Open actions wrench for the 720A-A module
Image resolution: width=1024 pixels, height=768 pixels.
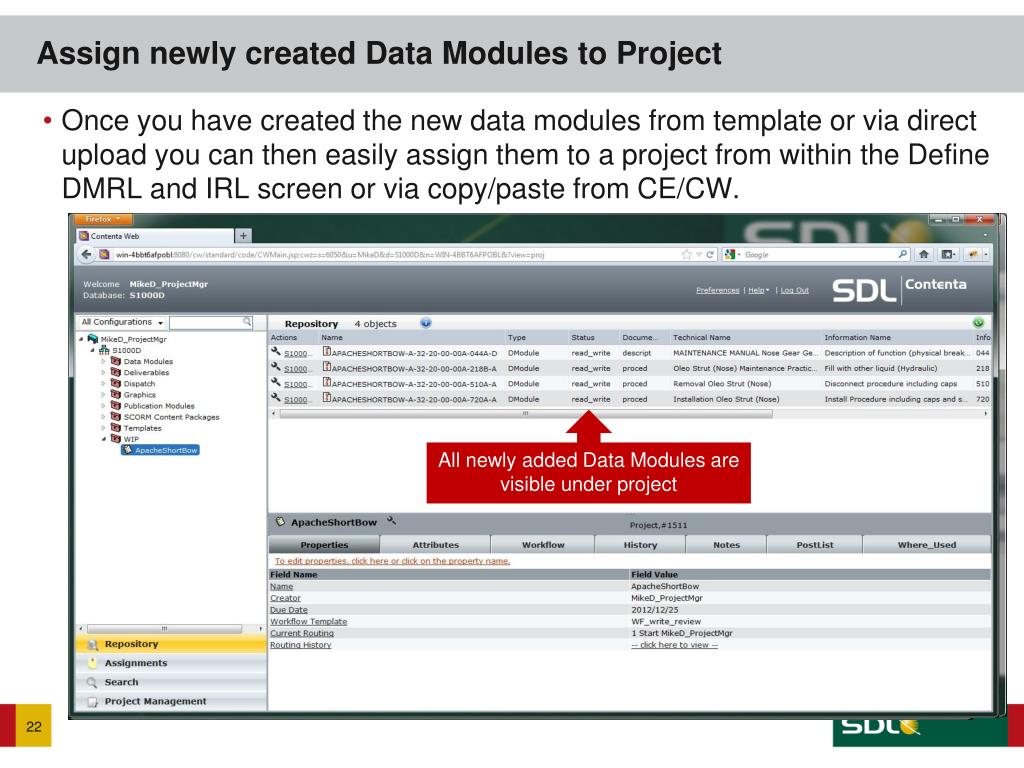pos(276,397)
